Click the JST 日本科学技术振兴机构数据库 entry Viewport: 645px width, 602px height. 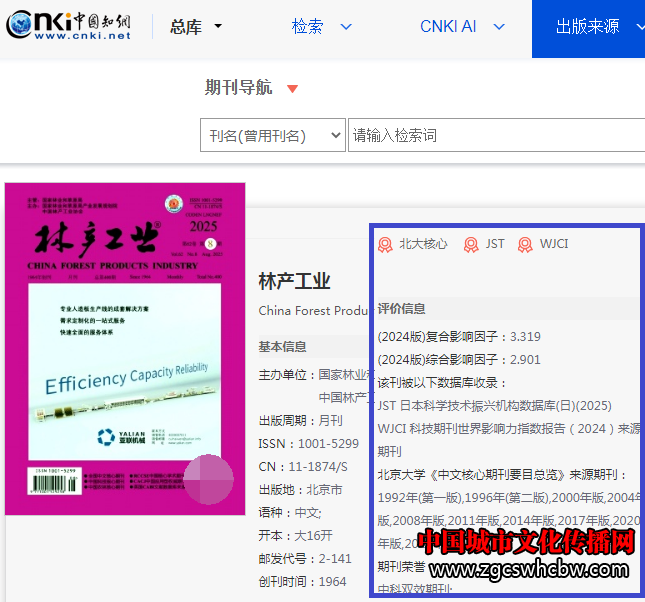coord(494,405)
